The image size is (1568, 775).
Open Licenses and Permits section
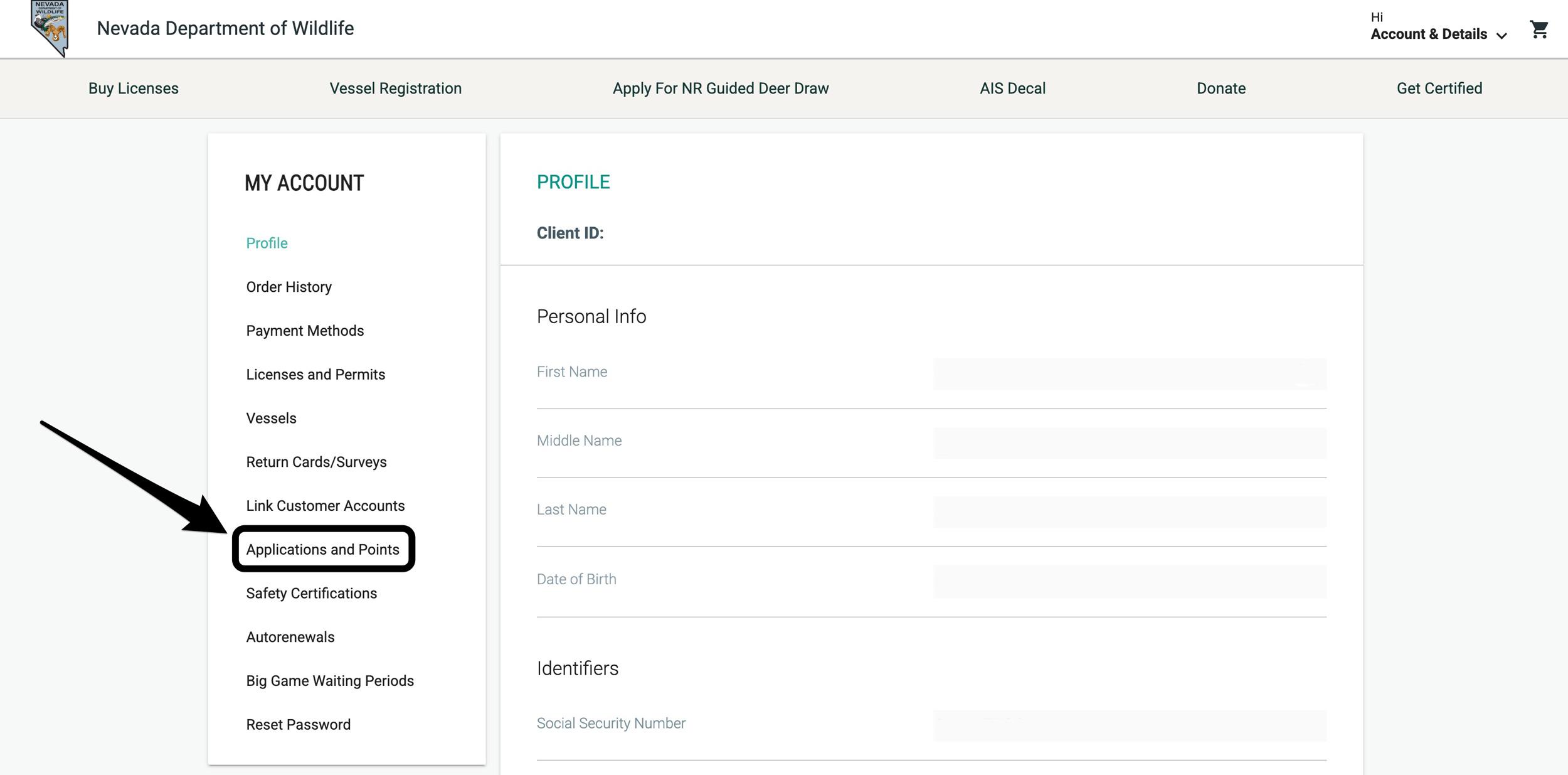315,375
